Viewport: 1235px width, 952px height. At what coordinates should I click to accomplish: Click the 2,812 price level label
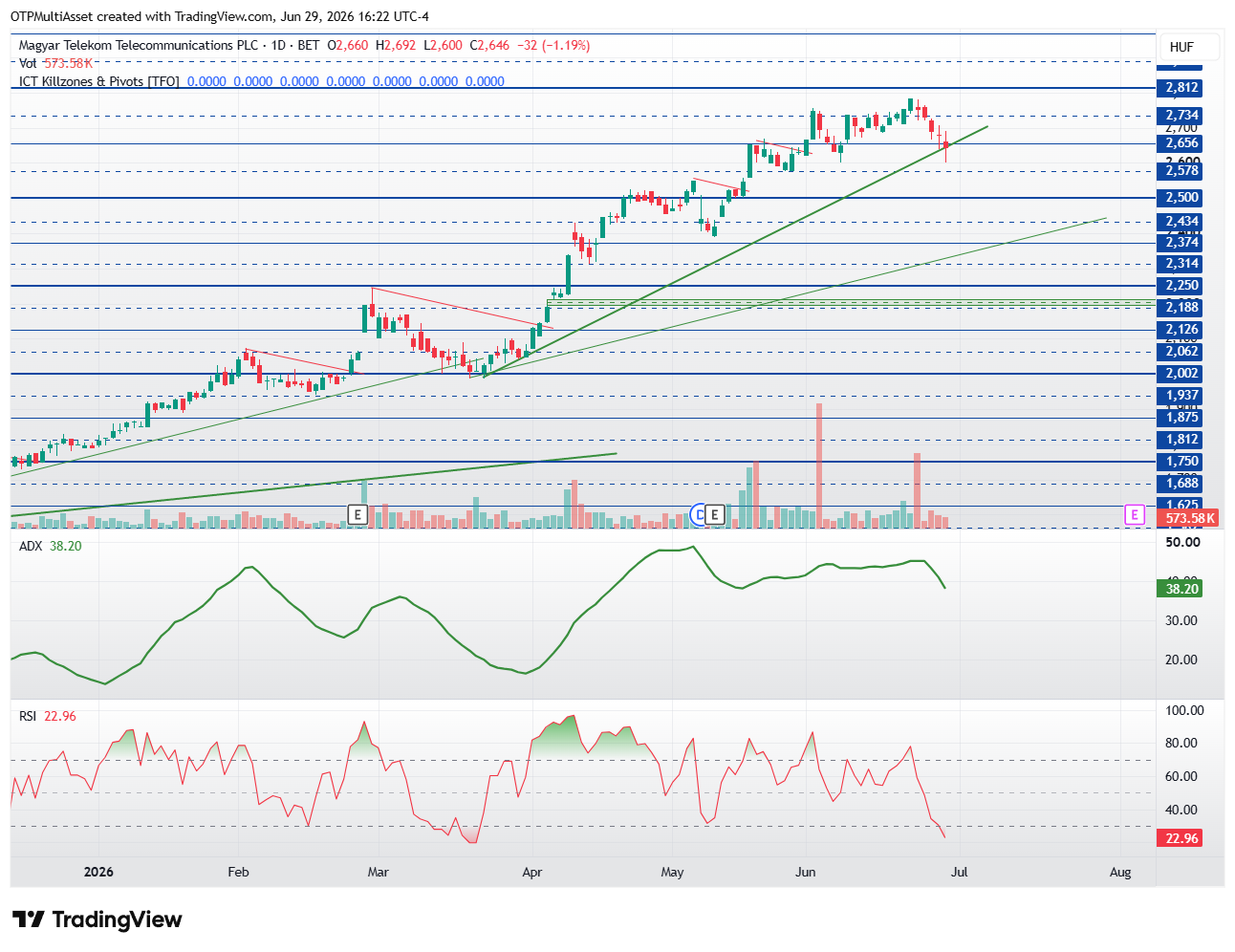pos(1181,88)
